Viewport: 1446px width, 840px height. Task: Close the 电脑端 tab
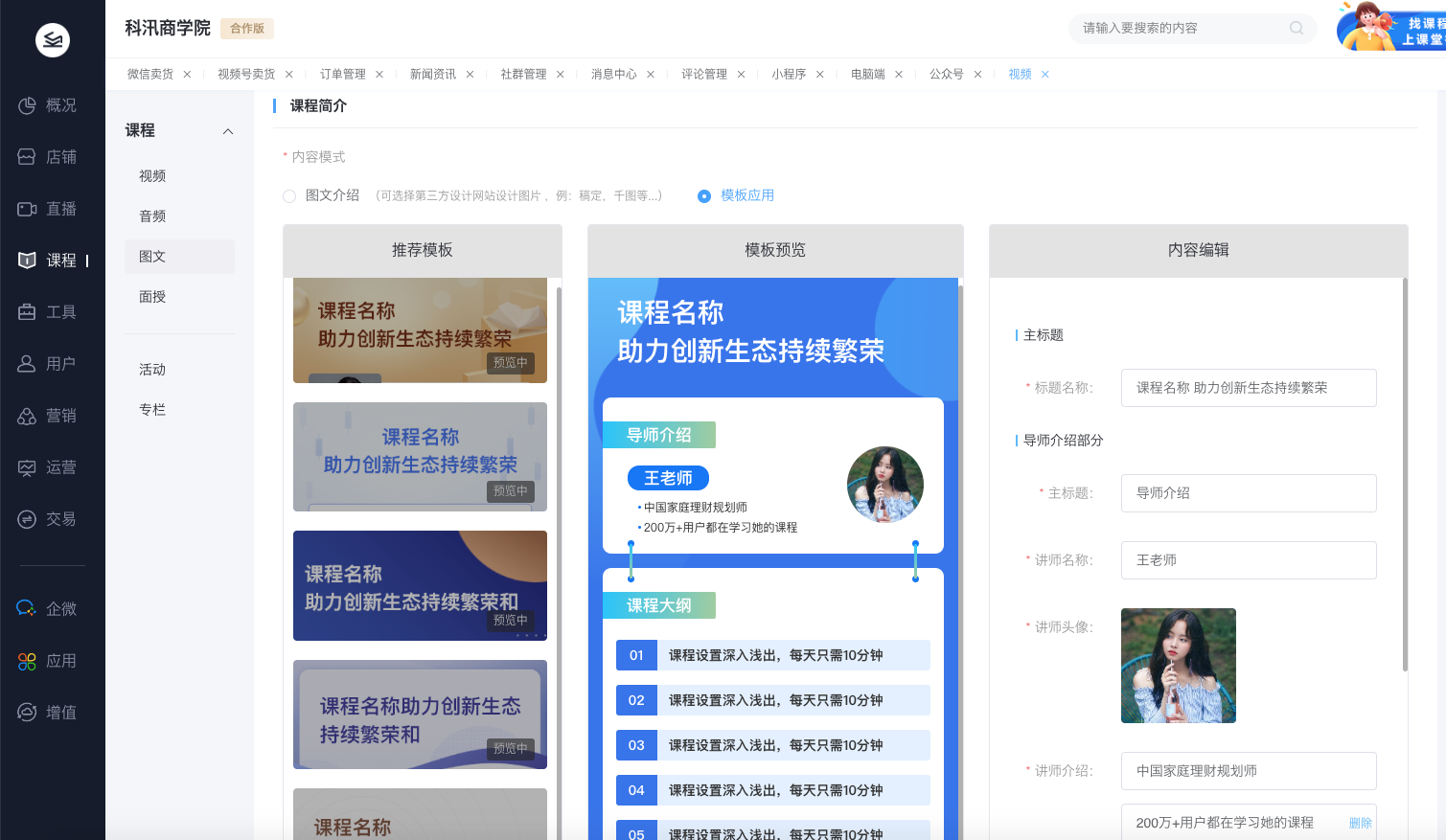click(899, 74)
